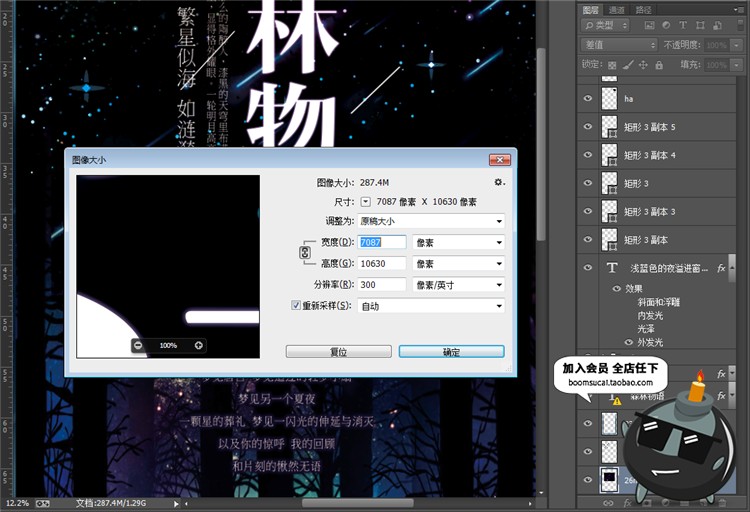Screen dimensions: 750x512
Task: Hide layer 矩形 3 副本 4
Action: pyautogui.click(x=588, y=155)
